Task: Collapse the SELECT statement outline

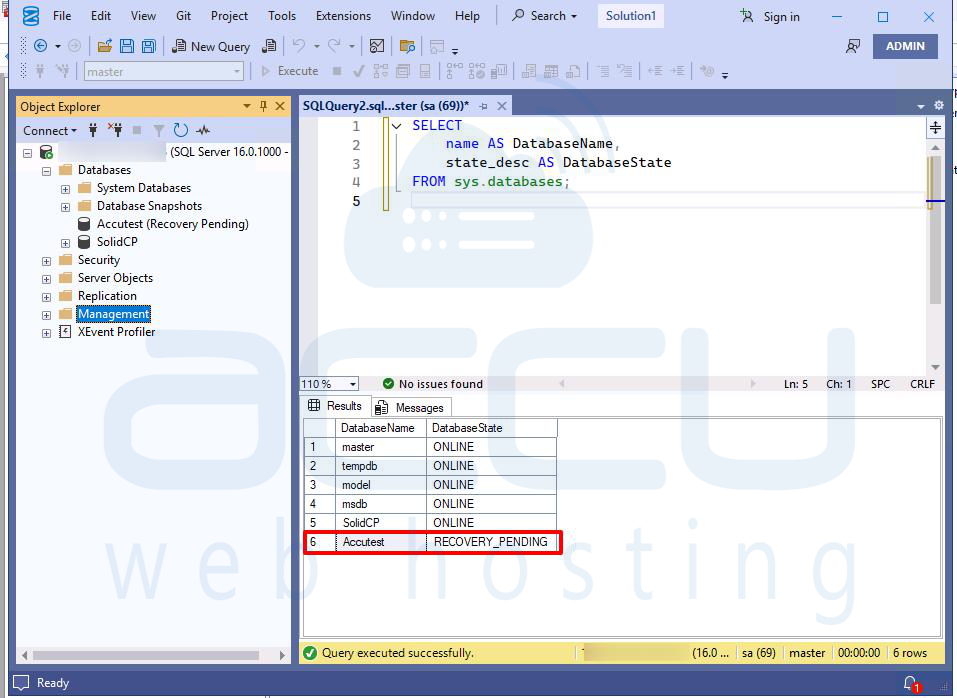Action: tap(397, 126)
